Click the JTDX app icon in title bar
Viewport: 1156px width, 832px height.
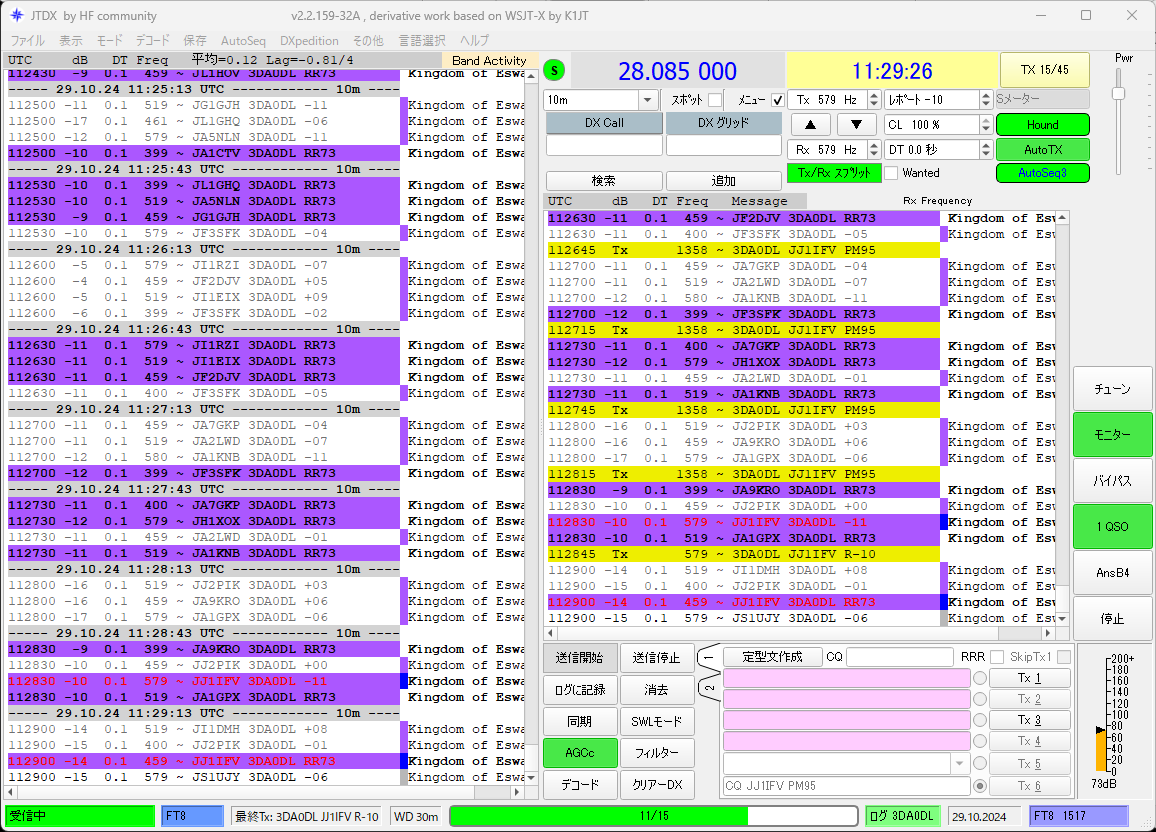pos(16,15)
